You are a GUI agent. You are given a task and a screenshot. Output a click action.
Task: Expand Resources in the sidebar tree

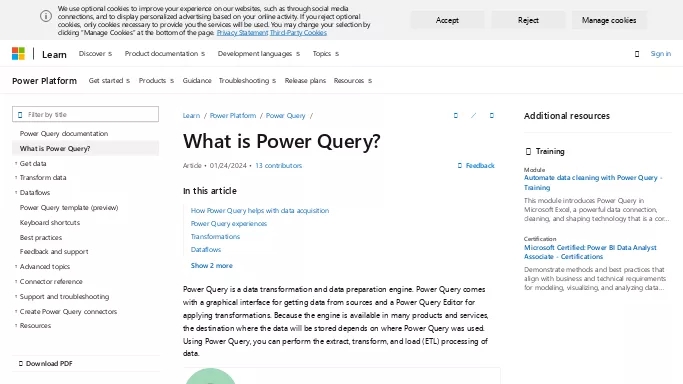tap(35, 326)
